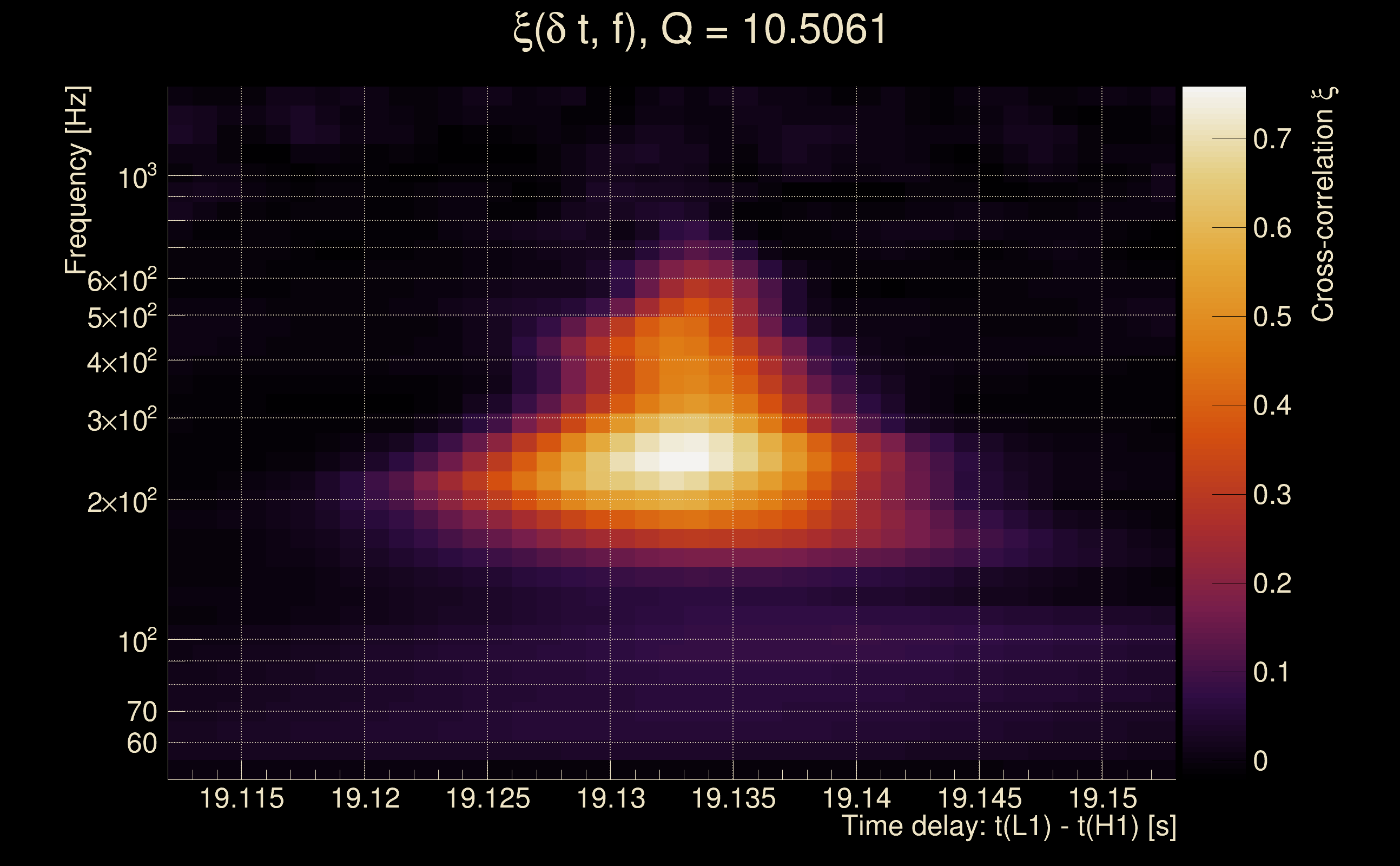
Task: Click the 0.7 tick on the colorbar
Action: (1272, 139)
